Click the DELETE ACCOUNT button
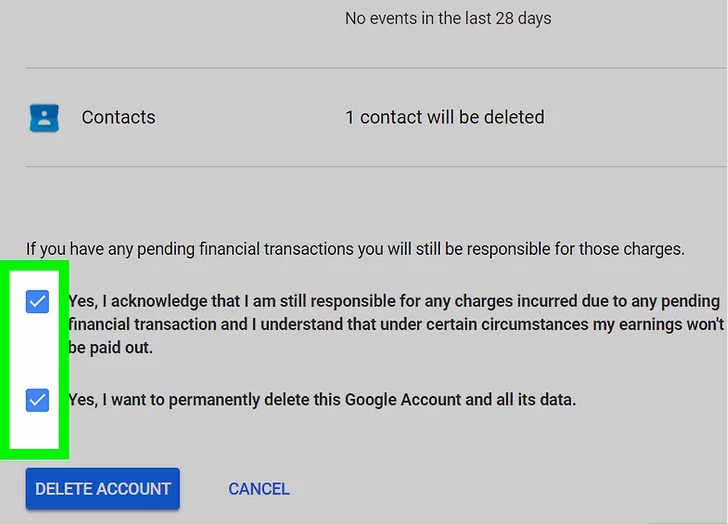This screenshot has width=728, height=524. click(103, 489)
